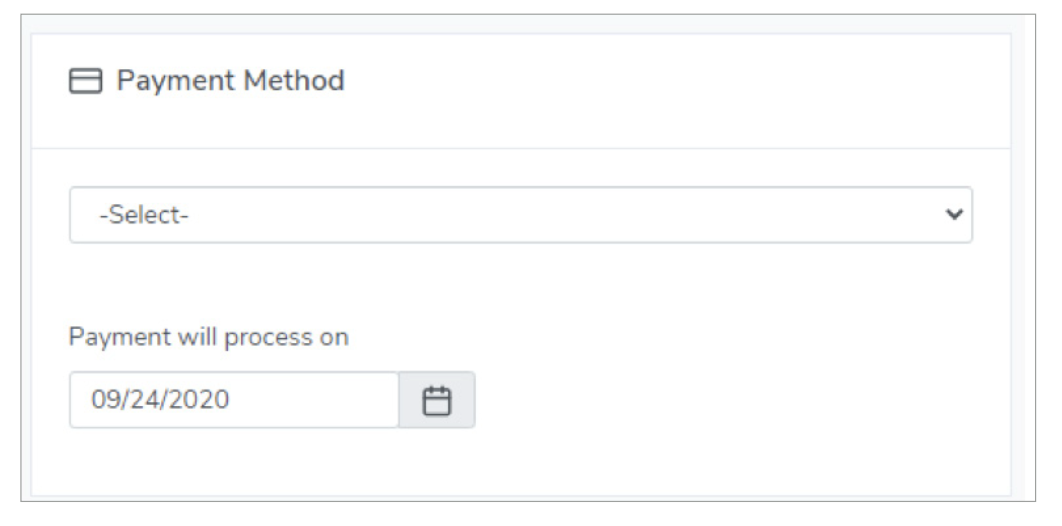
Task: Click the dropdown chevron arrow
Action: pyautogui.click(x=954, y=214)
